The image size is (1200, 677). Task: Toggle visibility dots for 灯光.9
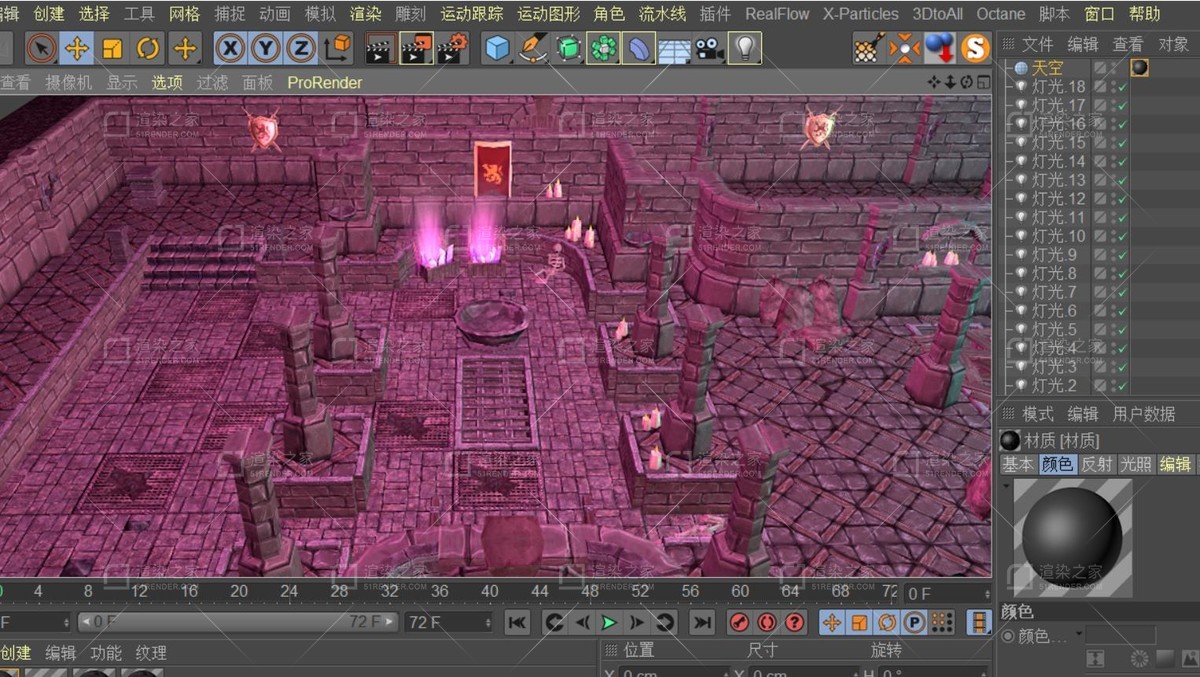pos(1112,255)
